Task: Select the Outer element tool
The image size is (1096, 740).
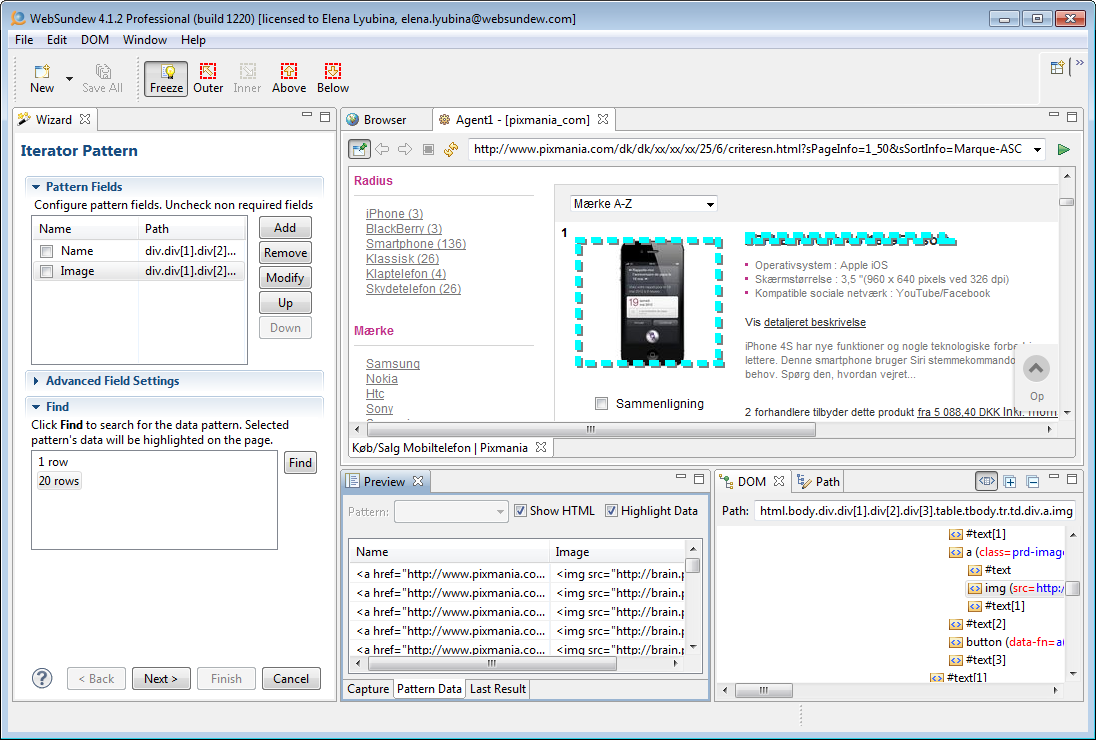Action: [208, 78]
